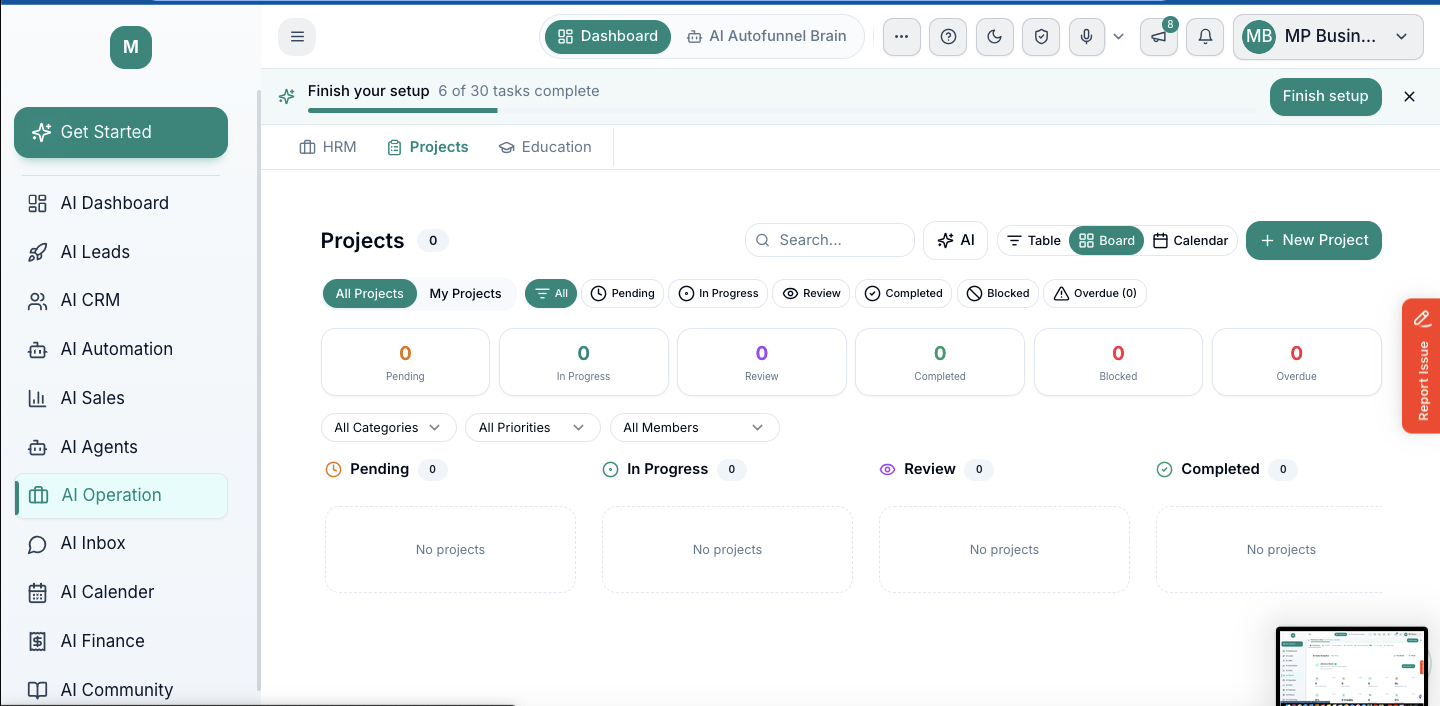Click the New Project button
The image size is (1440, 706).
(1314, 240)
